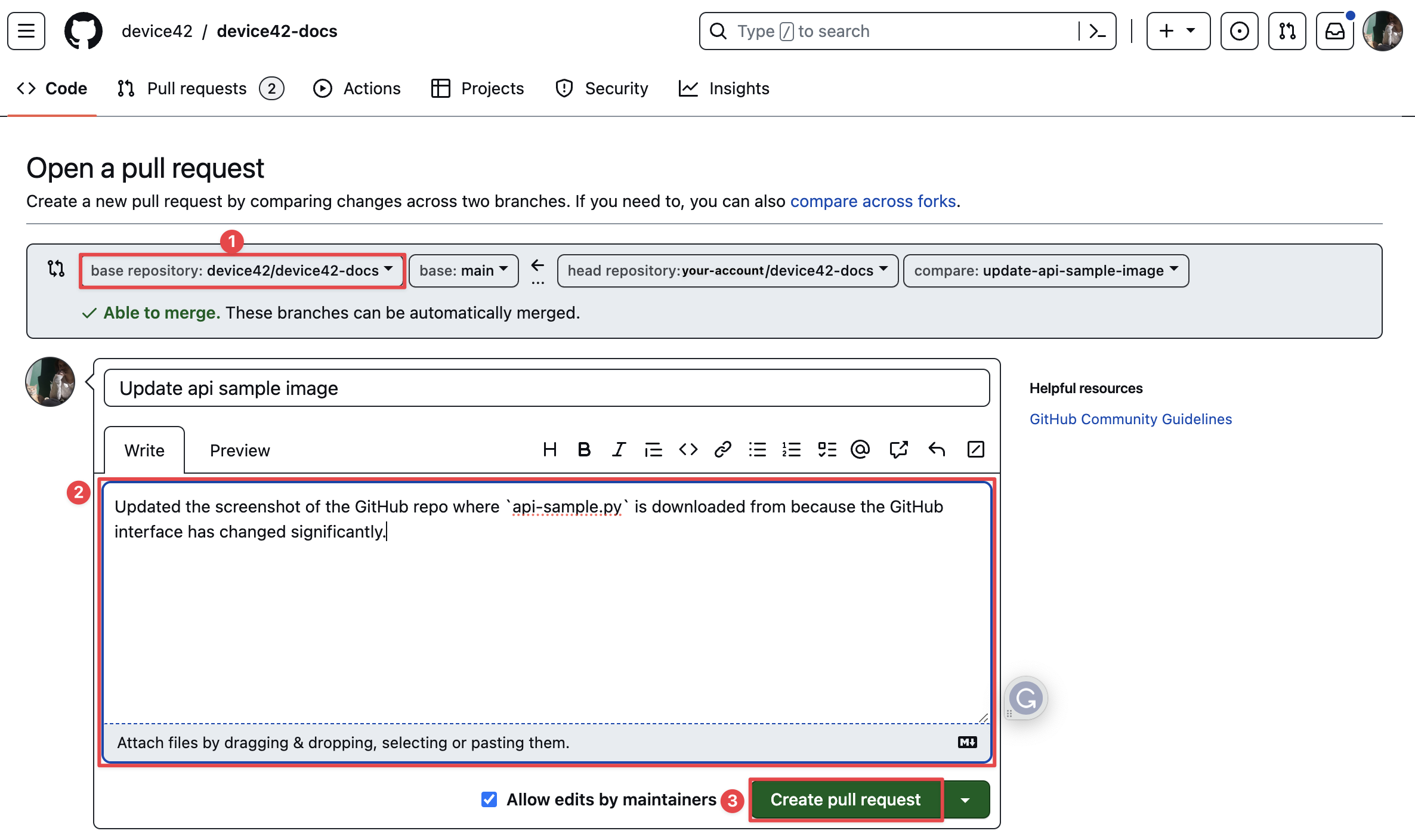Viewport: 1415px width, 840px height.
Task: Toggle Allow edits by maintainers checkbox
Action: coord(489,799)
